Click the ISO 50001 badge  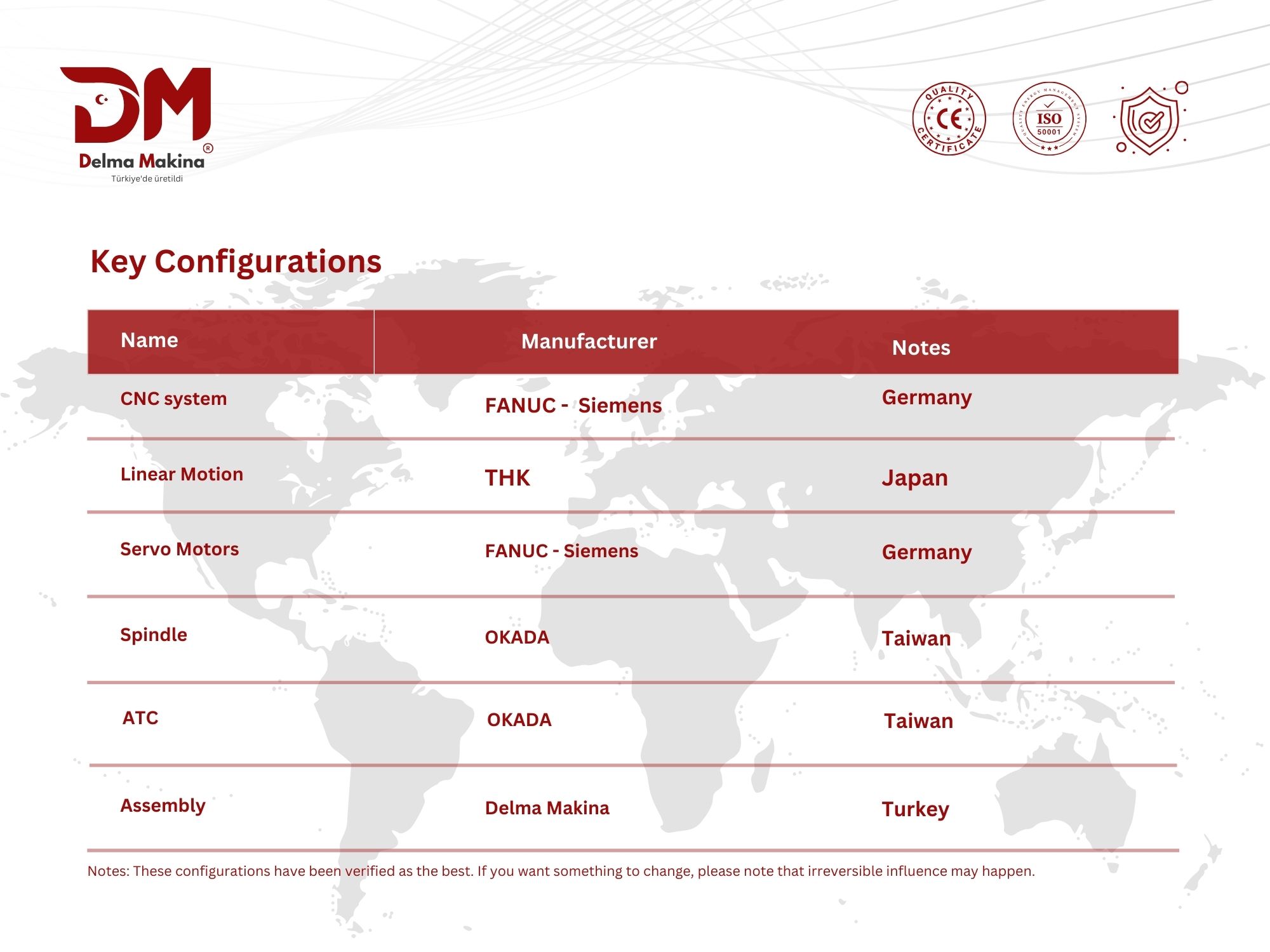pyautogui.click(x=1049, y=119)
